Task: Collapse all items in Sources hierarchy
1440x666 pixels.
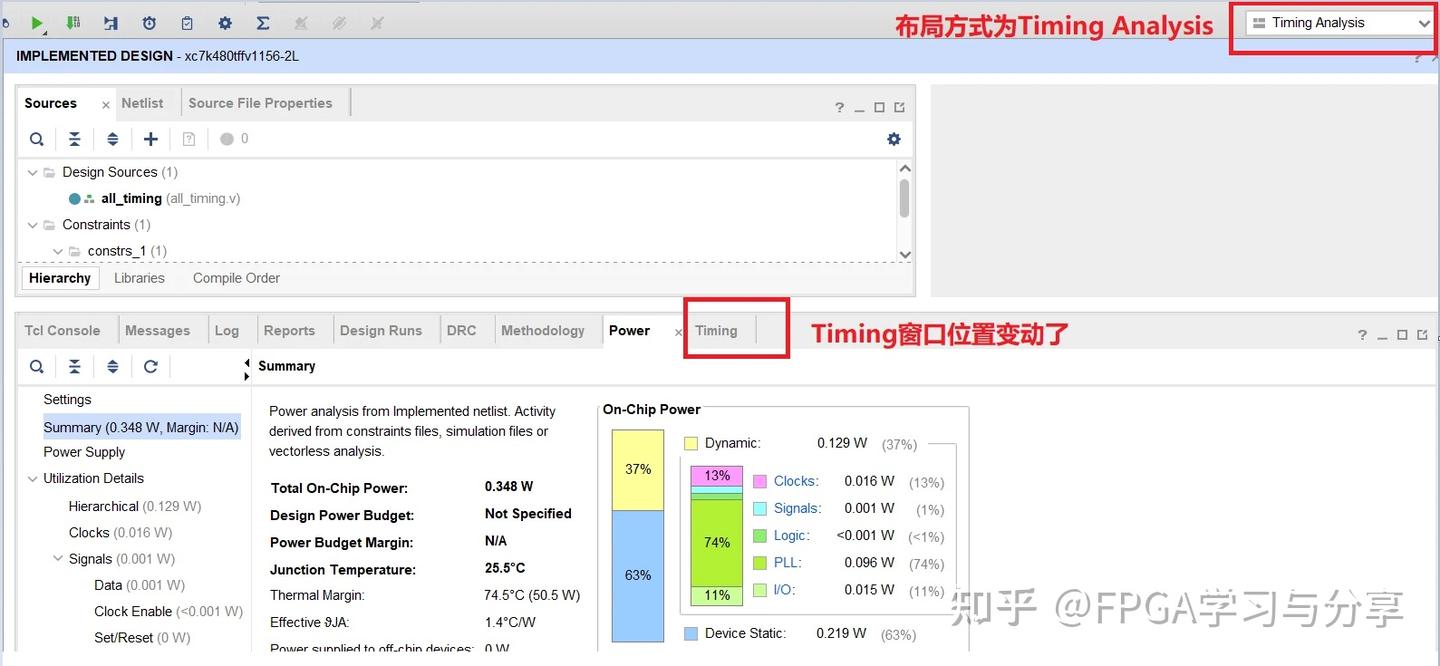Action: point(74,138)
